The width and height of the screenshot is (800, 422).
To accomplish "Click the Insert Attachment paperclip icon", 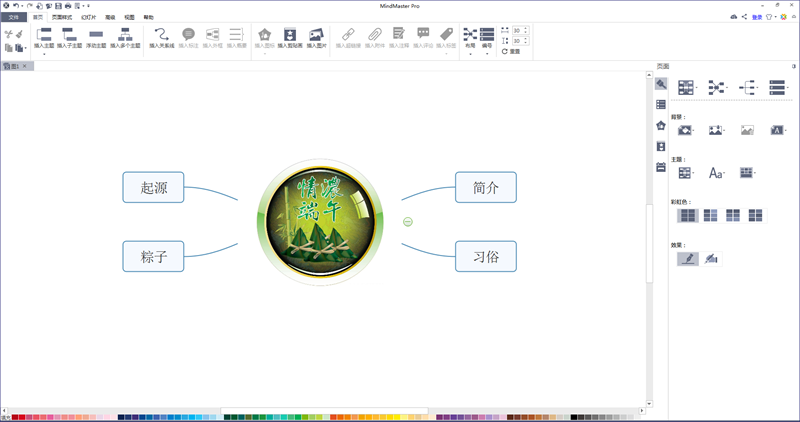I will pos(374,34).
